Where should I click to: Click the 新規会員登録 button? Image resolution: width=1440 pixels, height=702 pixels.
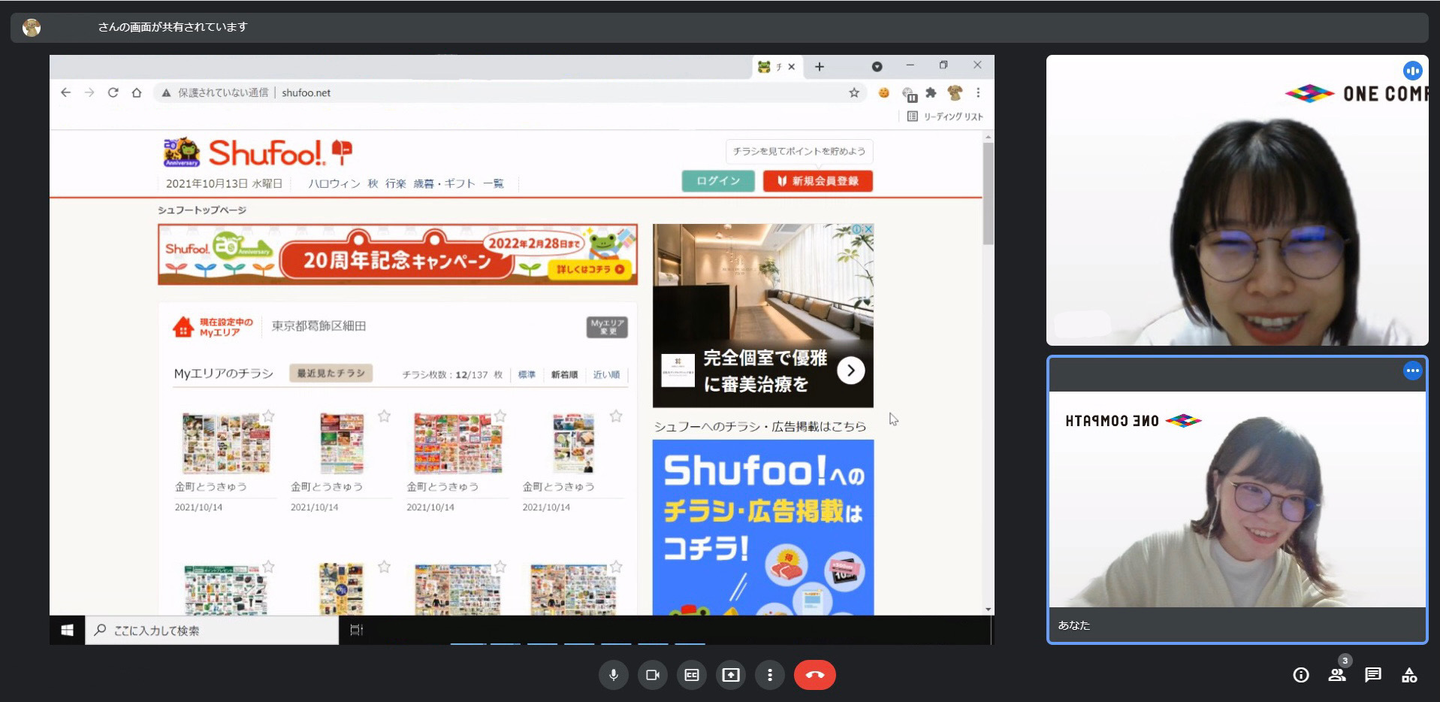coord(818,181)
